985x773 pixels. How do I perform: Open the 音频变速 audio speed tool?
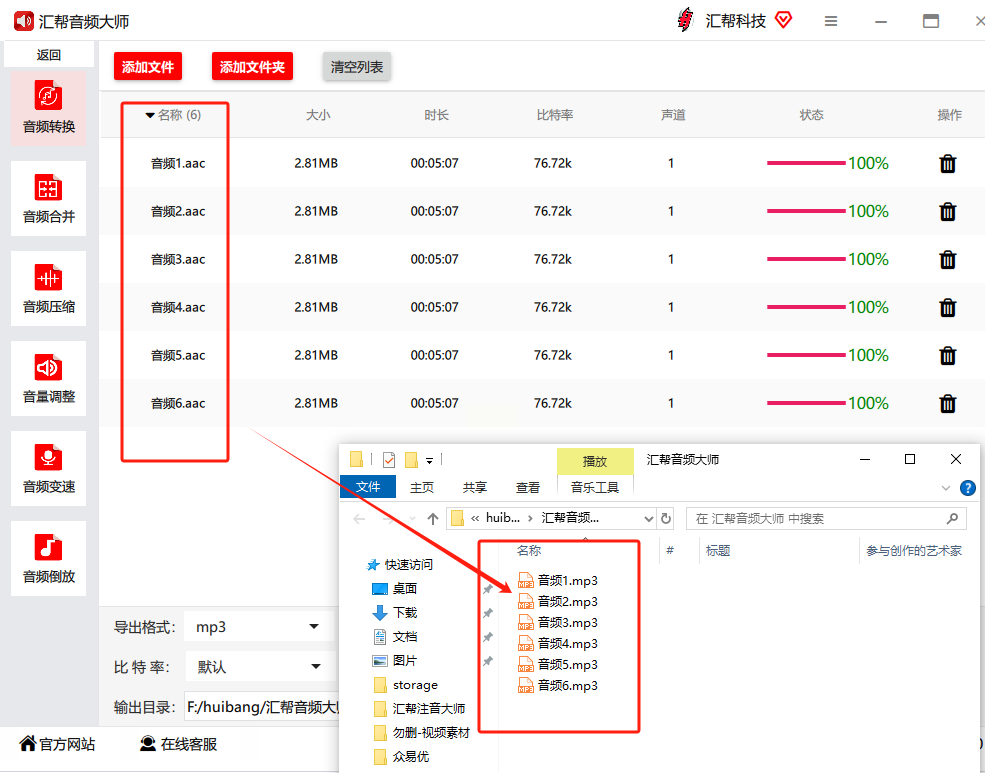[48, 468]
